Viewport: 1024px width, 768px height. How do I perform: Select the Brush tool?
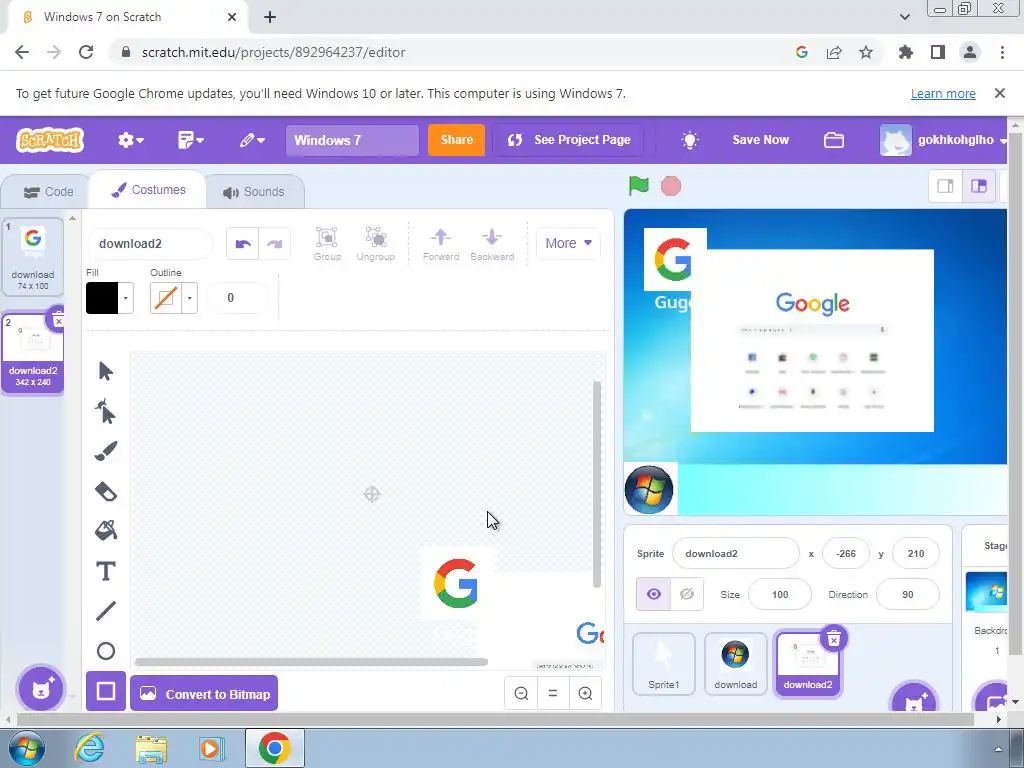[106, 451]
